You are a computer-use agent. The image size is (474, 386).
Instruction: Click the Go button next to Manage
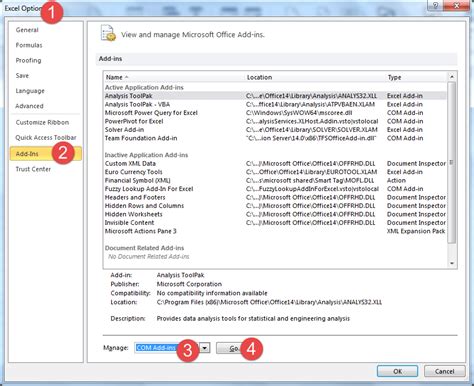coord(233,348)
